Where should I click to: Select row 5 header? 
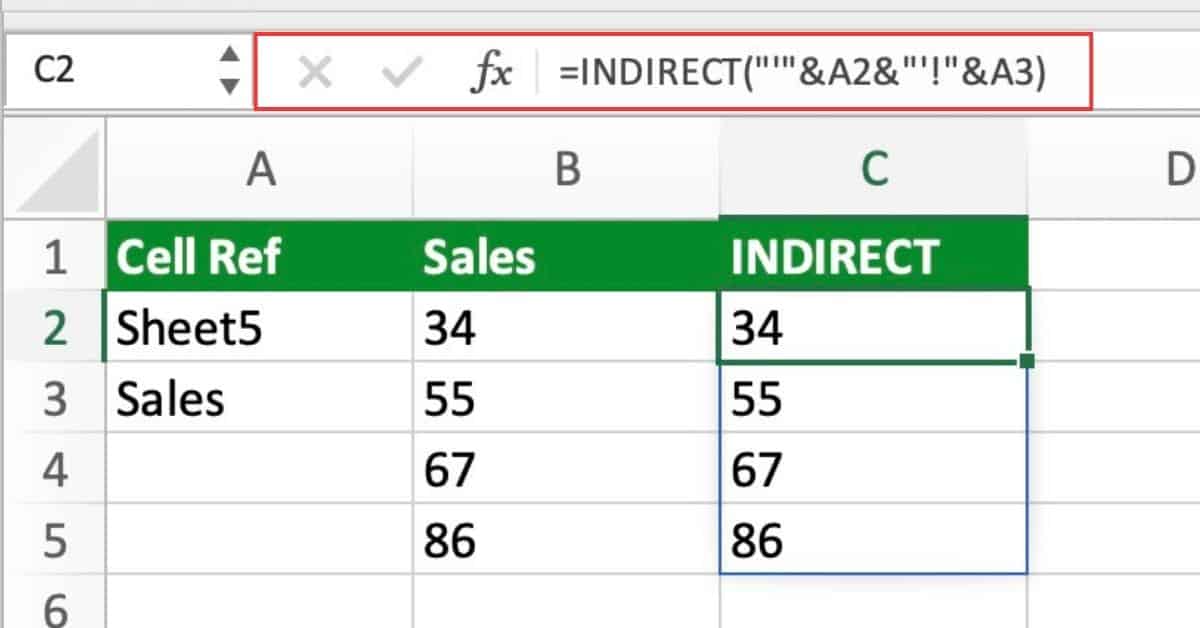tap(55, 540)
